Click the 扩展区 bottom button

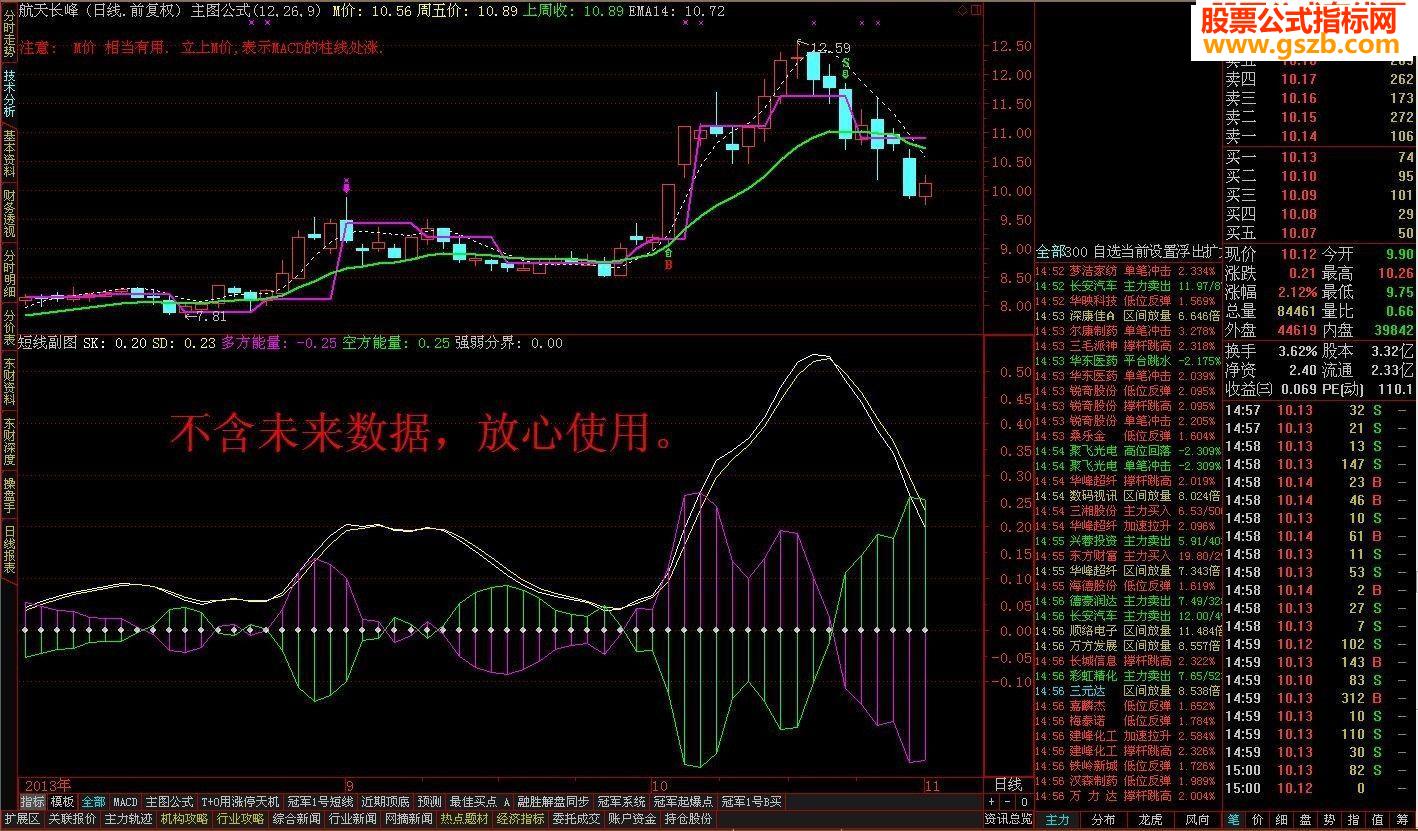tap(21, 819)
